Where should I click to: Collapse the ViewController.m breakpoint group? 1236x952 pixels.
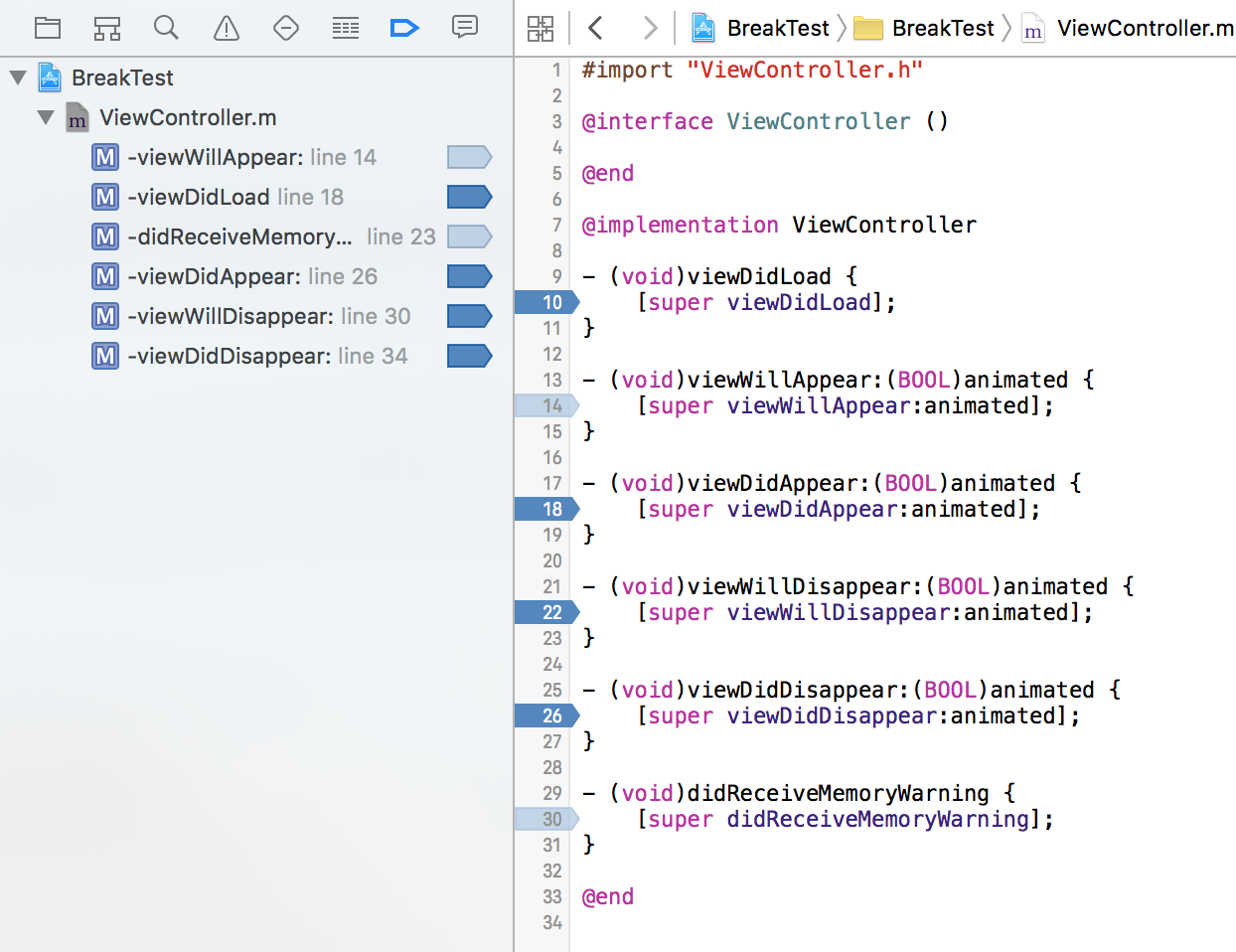(46, 117)
